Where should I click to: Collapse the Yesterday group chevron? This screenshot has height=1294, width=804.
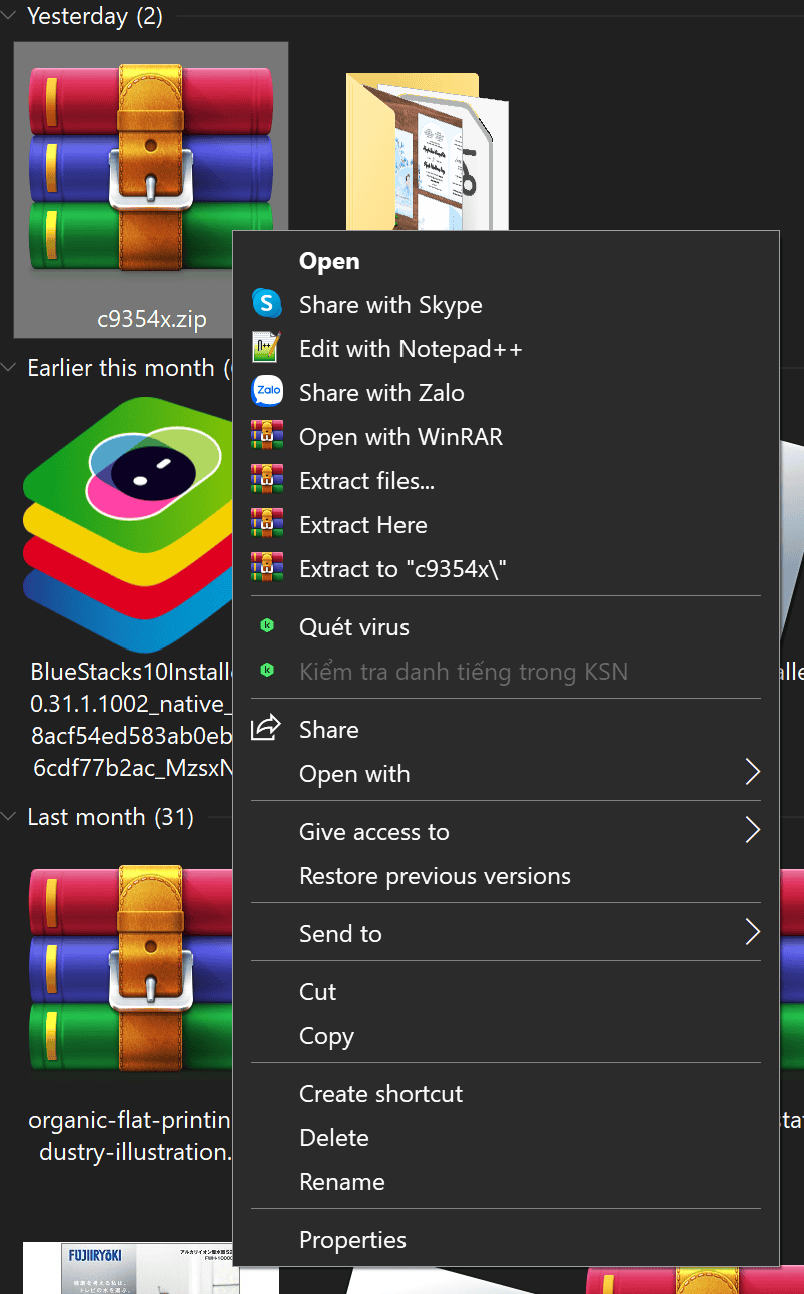tap(10, 17)
